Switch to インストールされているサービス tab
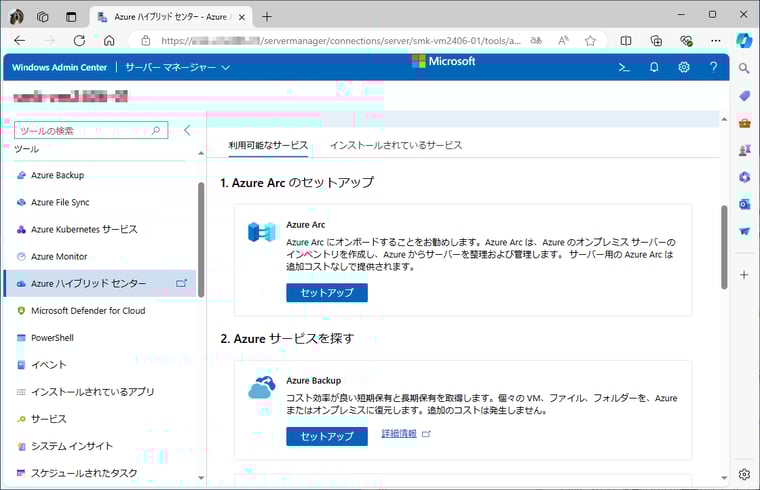 396,145
